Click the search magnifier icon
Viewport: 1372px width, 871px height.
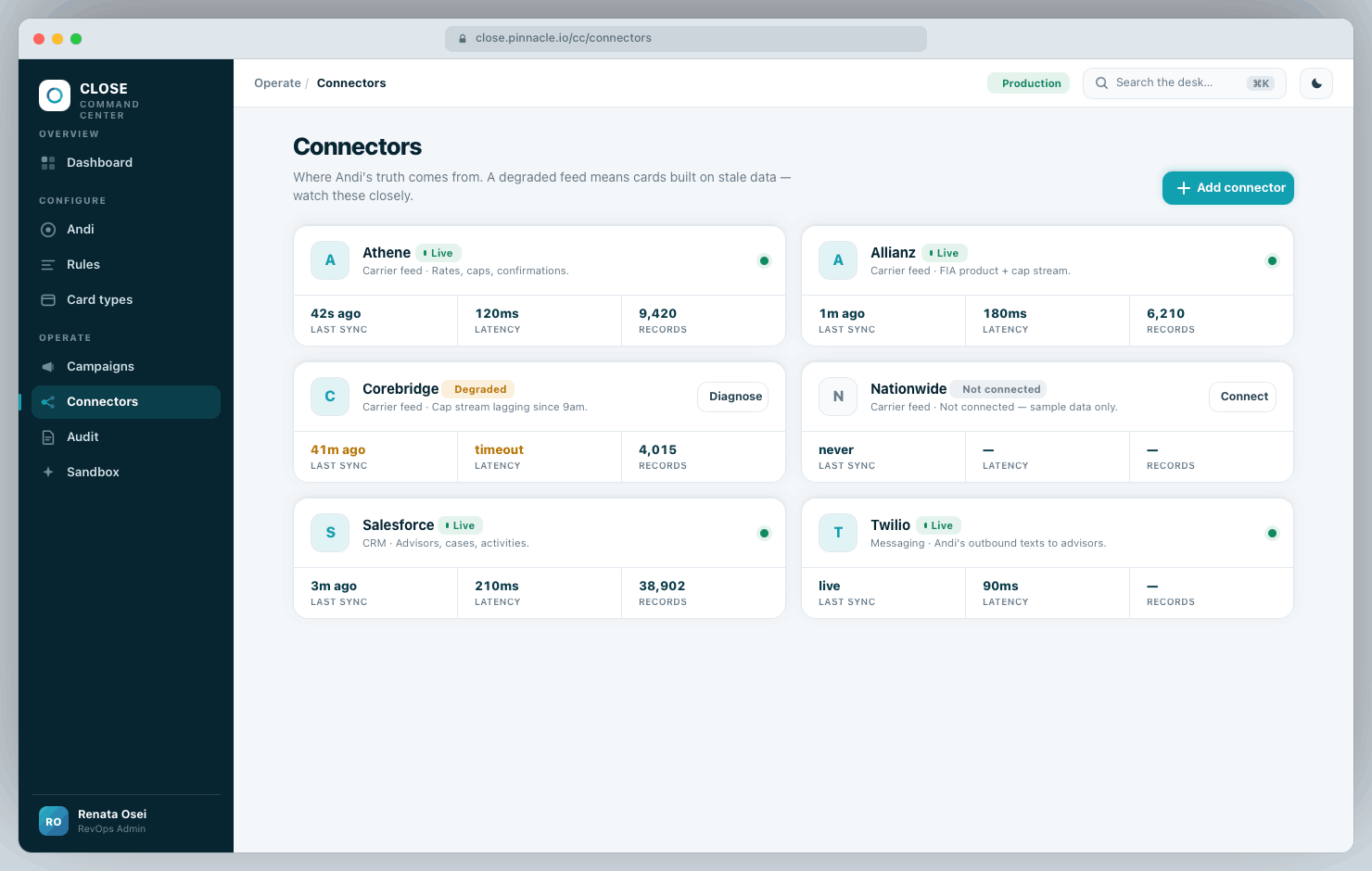[x=1101, y=83]
